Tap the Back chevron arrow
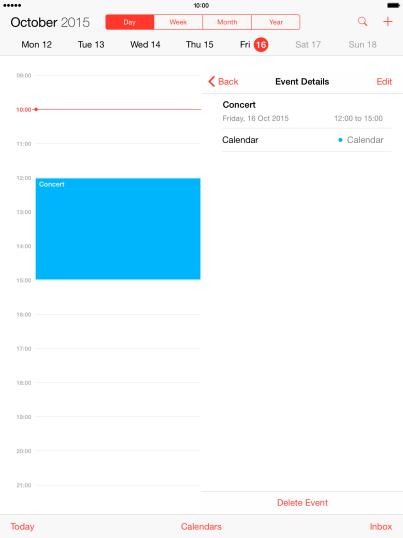This screenshot has width=403, height=538. tap(211, 82)
